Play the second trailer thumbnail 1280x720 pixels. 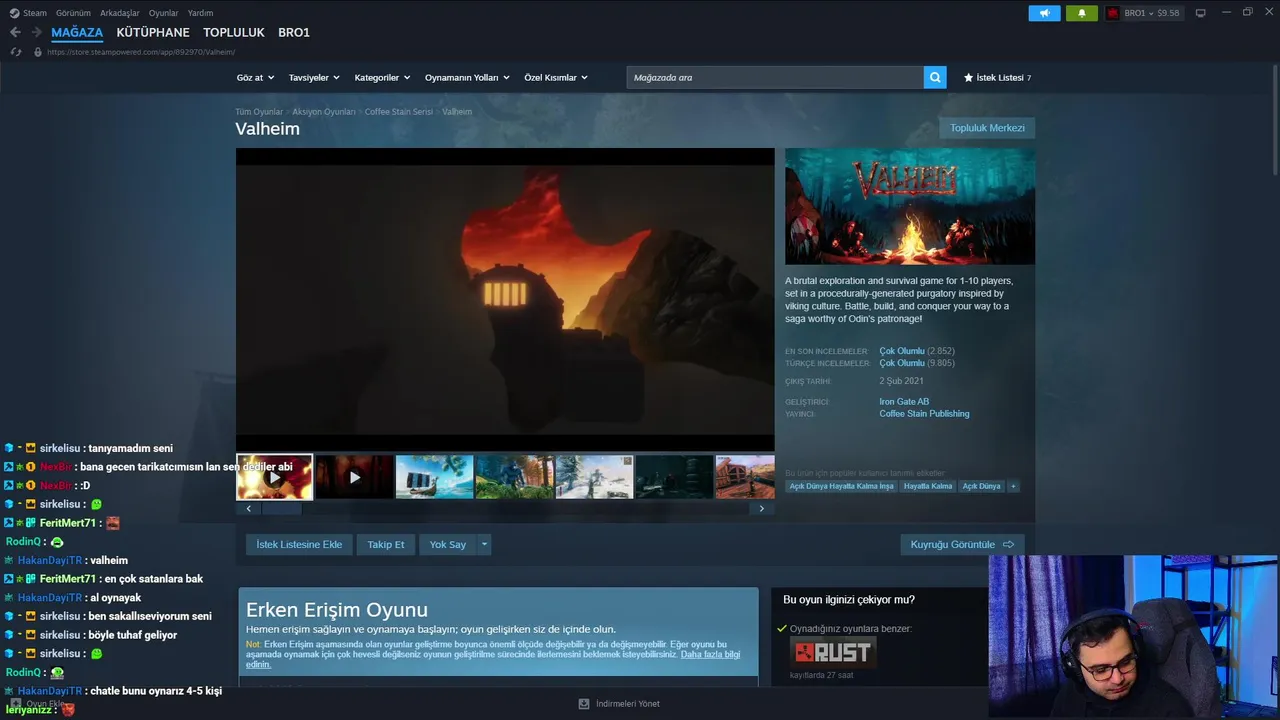(354, 477)
